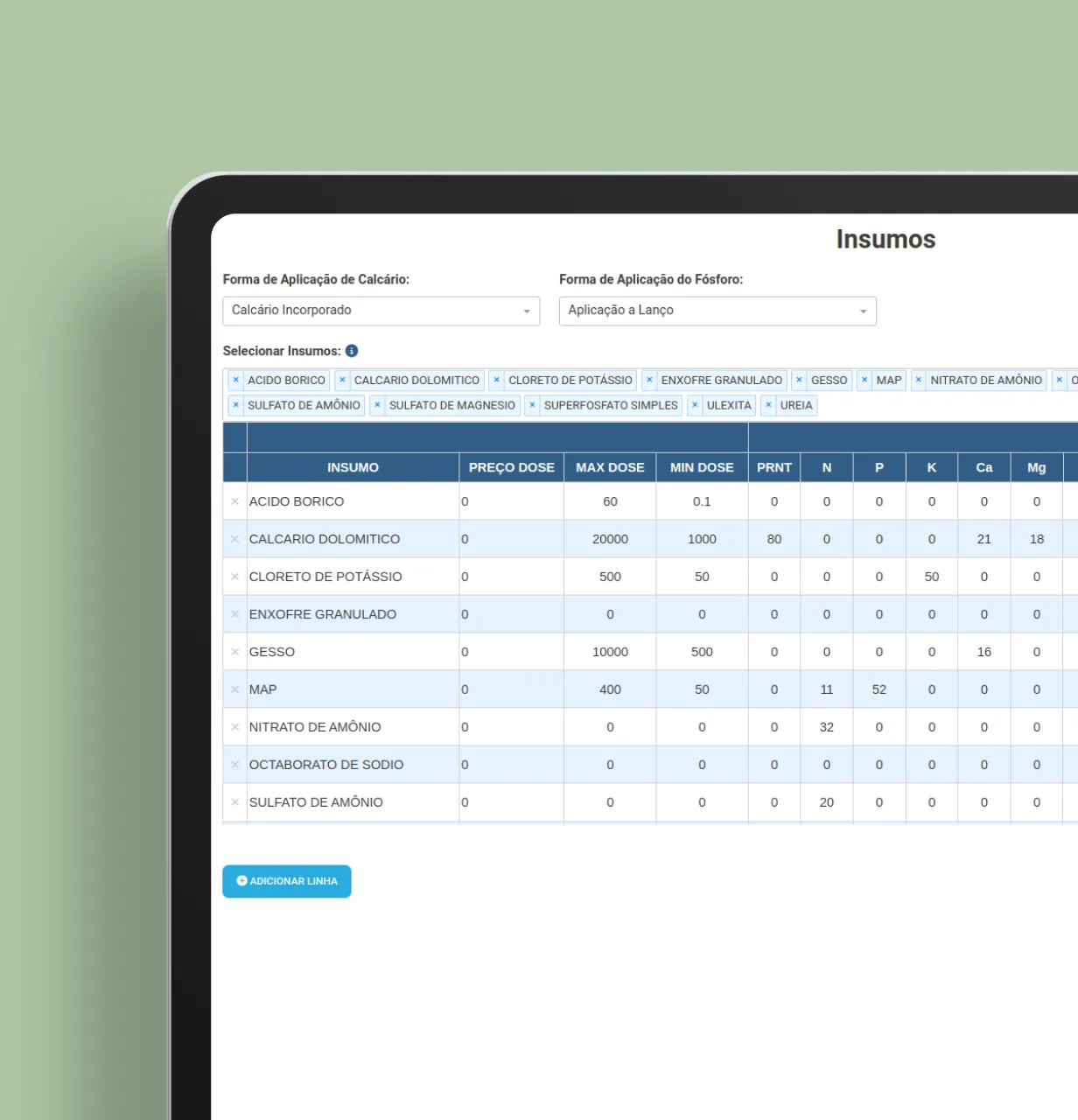The width and height of the screenshot is (1078, 1120).
Task: Click the info icon beside Selecionar Insumos
Action: tap(352, 351)
